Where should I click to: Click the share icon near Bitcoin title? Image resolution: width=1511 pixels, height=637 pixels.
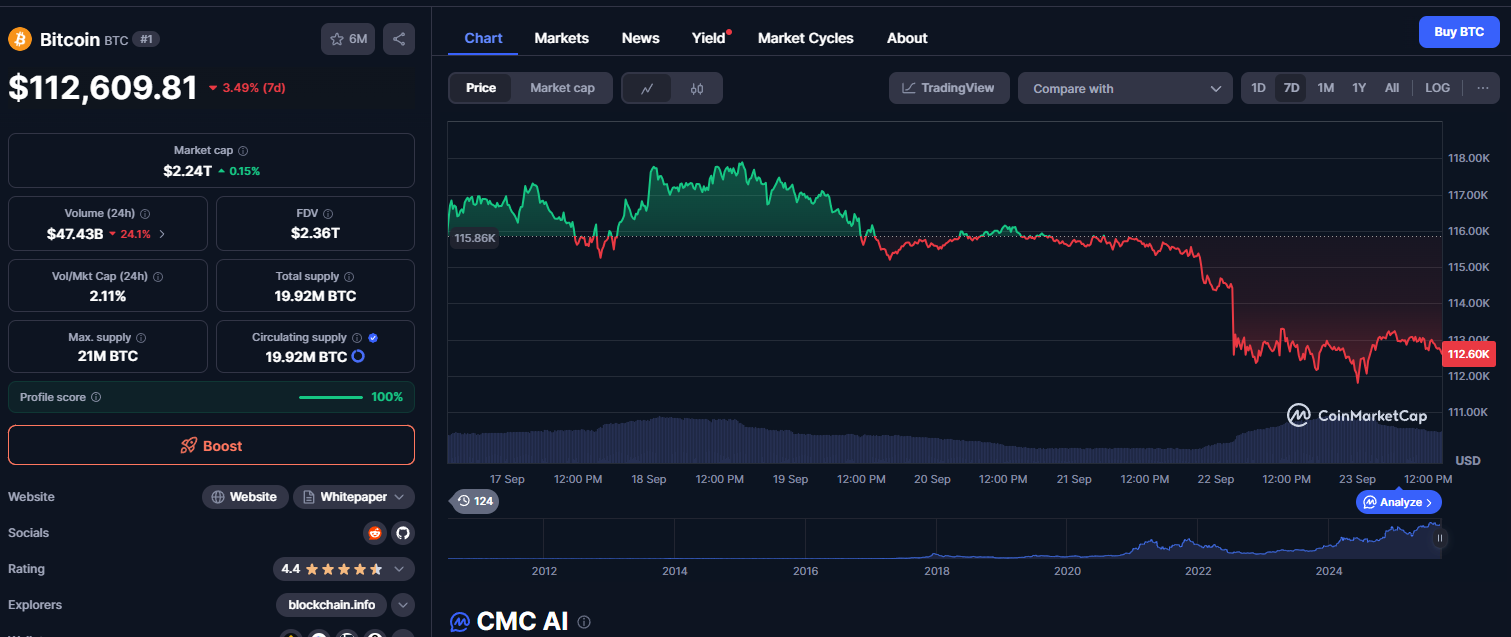tap(399, 39)
